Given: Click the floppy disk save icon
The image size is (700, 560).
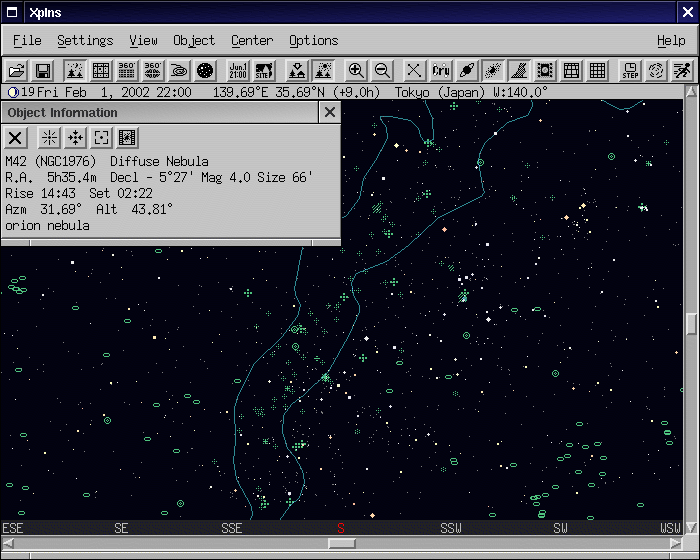Looking at the screenshot, I should tap(43, 71).
